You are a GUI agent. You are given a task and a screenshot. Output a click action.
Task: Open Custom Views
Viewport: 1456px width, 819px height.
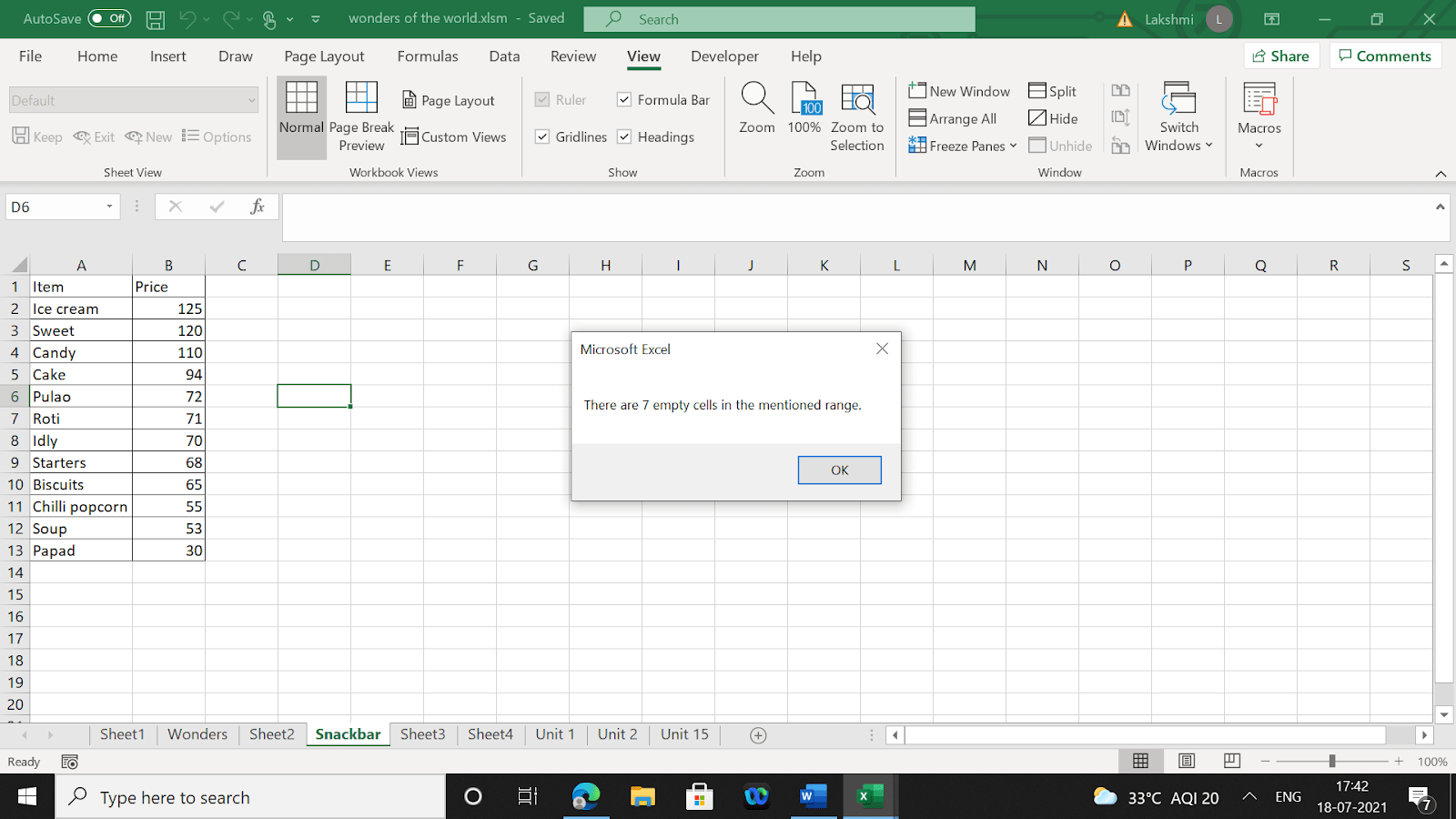click(x=455, y=136)
